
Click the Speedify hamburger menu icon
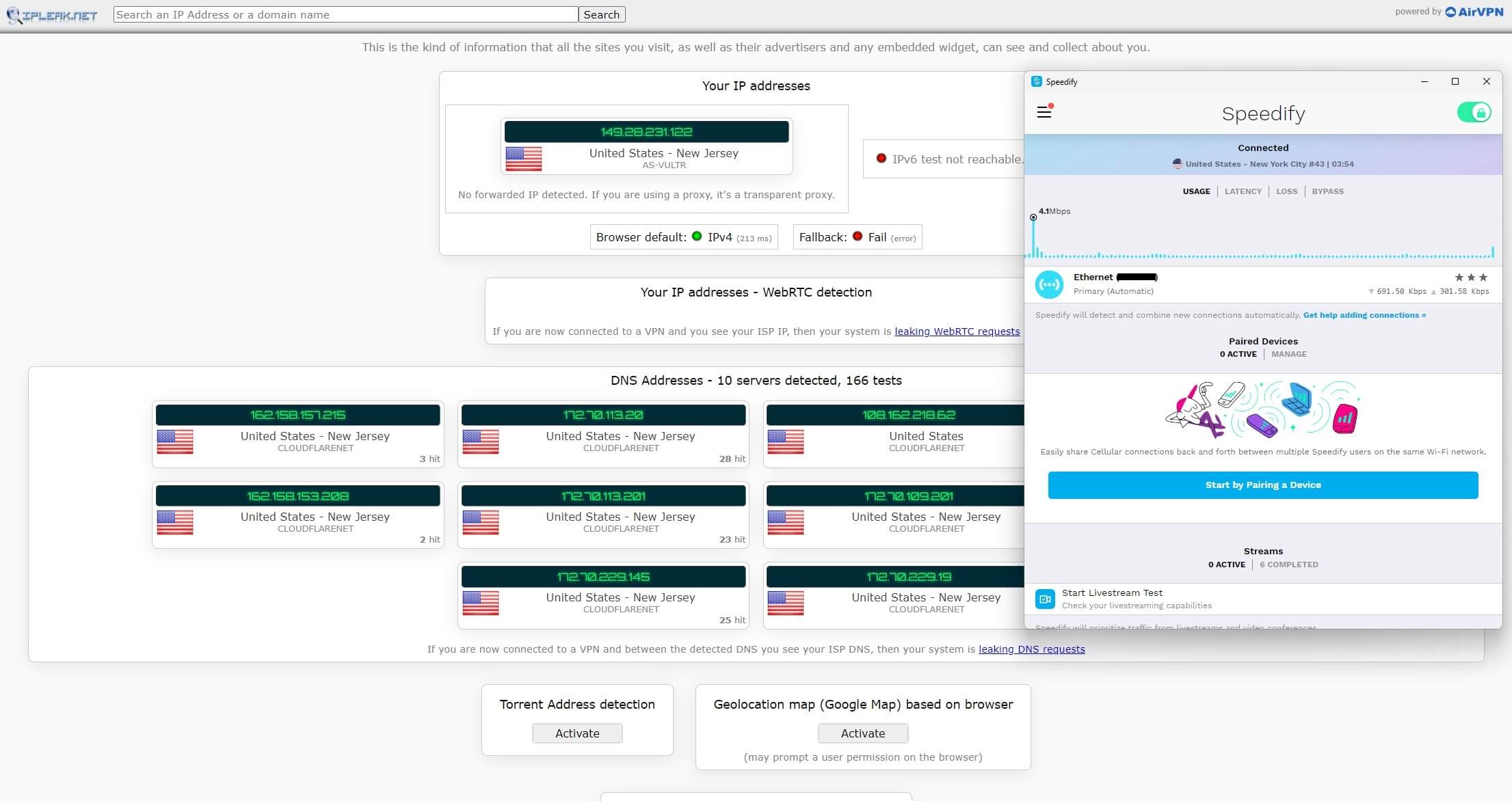tap(1045, 112)
